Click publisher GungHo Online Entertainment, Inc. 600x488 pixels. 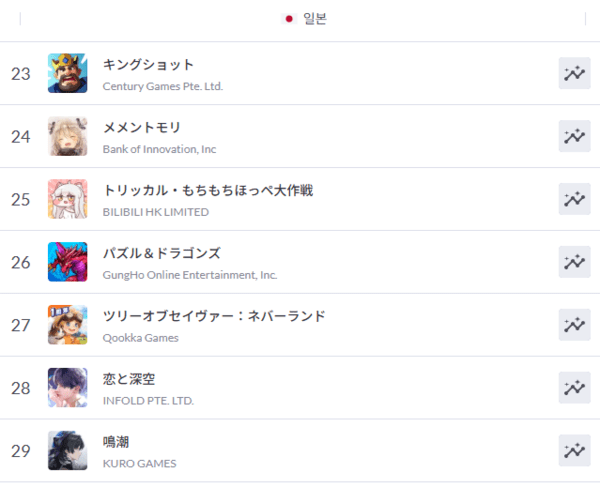[x=190, y=275]
